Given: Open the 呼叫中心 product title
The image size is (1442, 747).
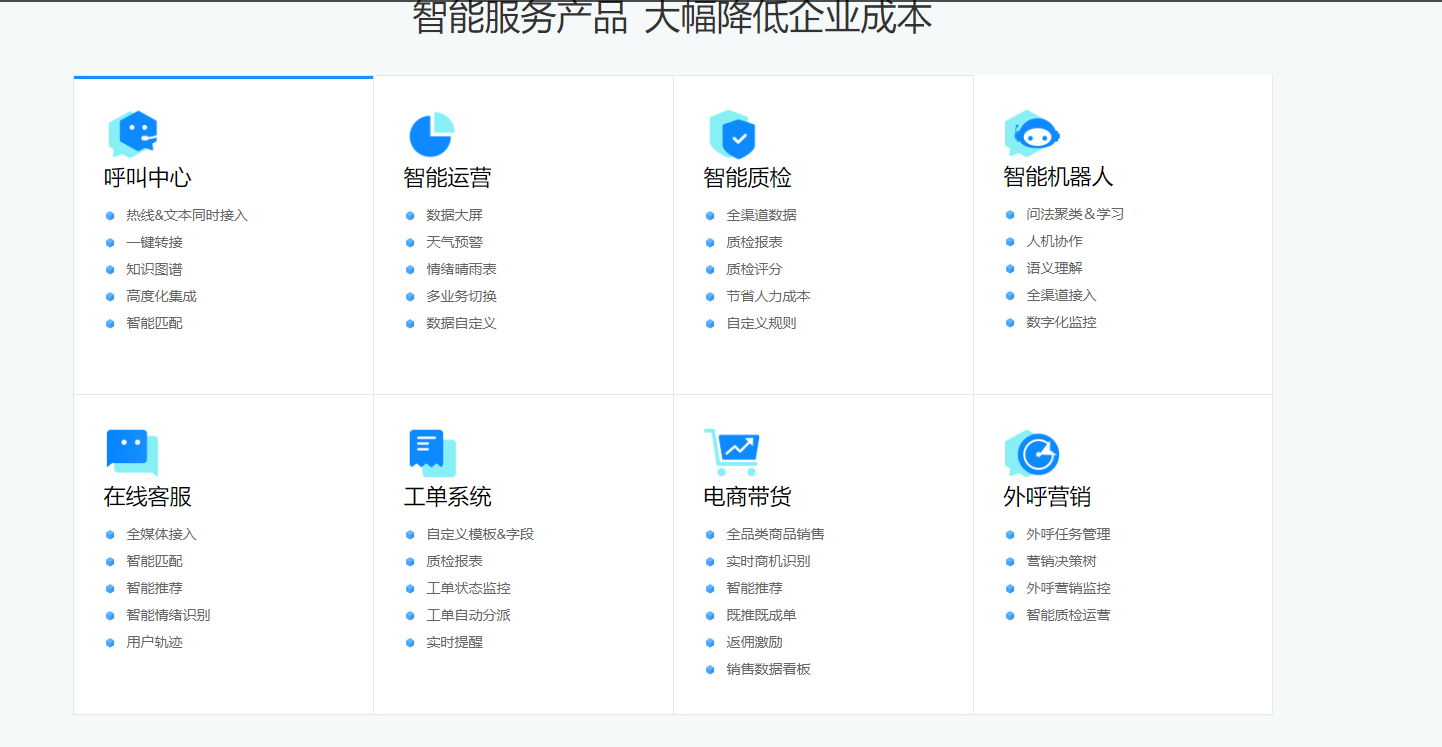Looking at the screenshot, I should pyautogui.click(x=147, y=178).
